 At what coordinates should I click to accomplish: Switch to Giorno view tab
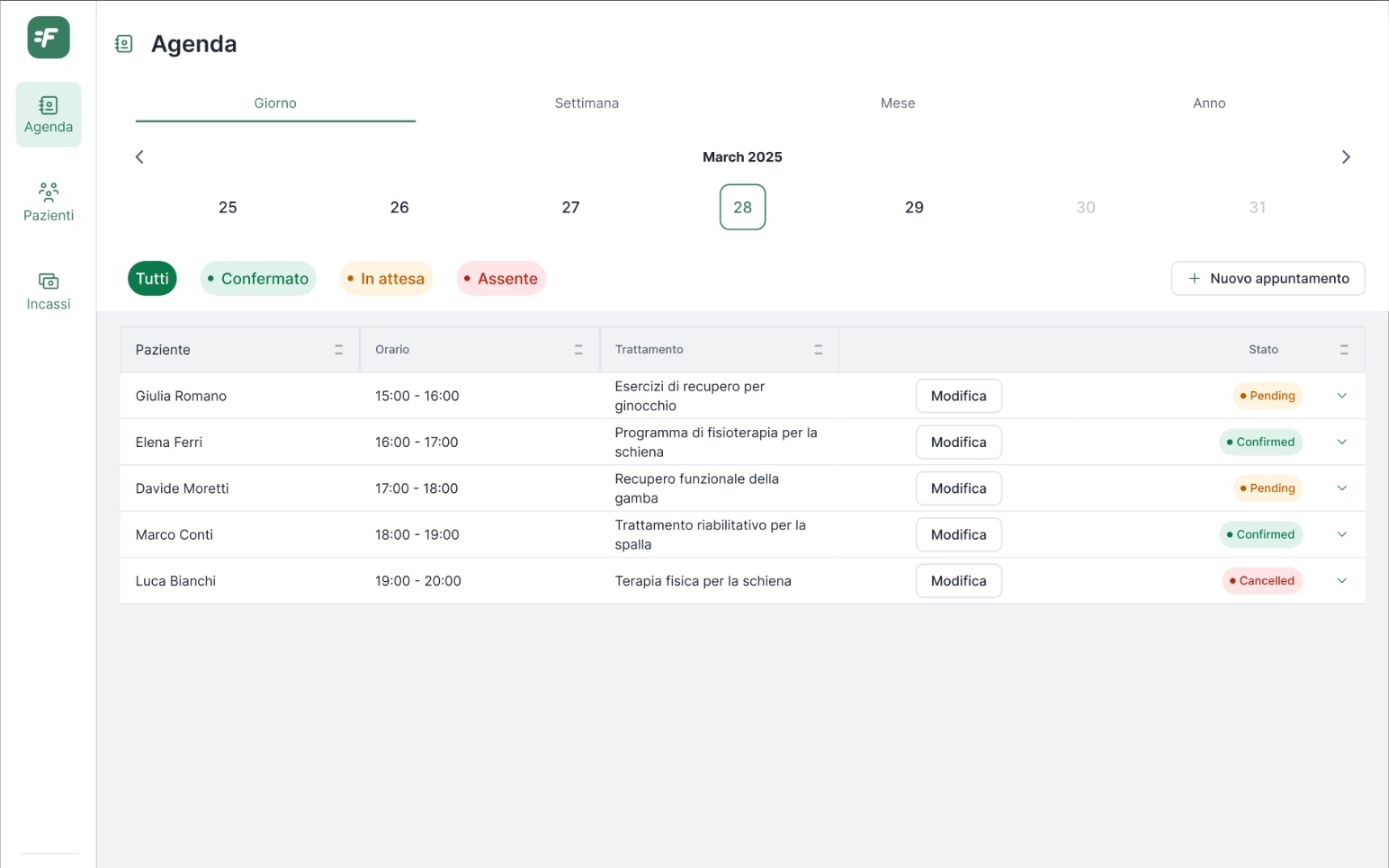click(x=275, y=103)
